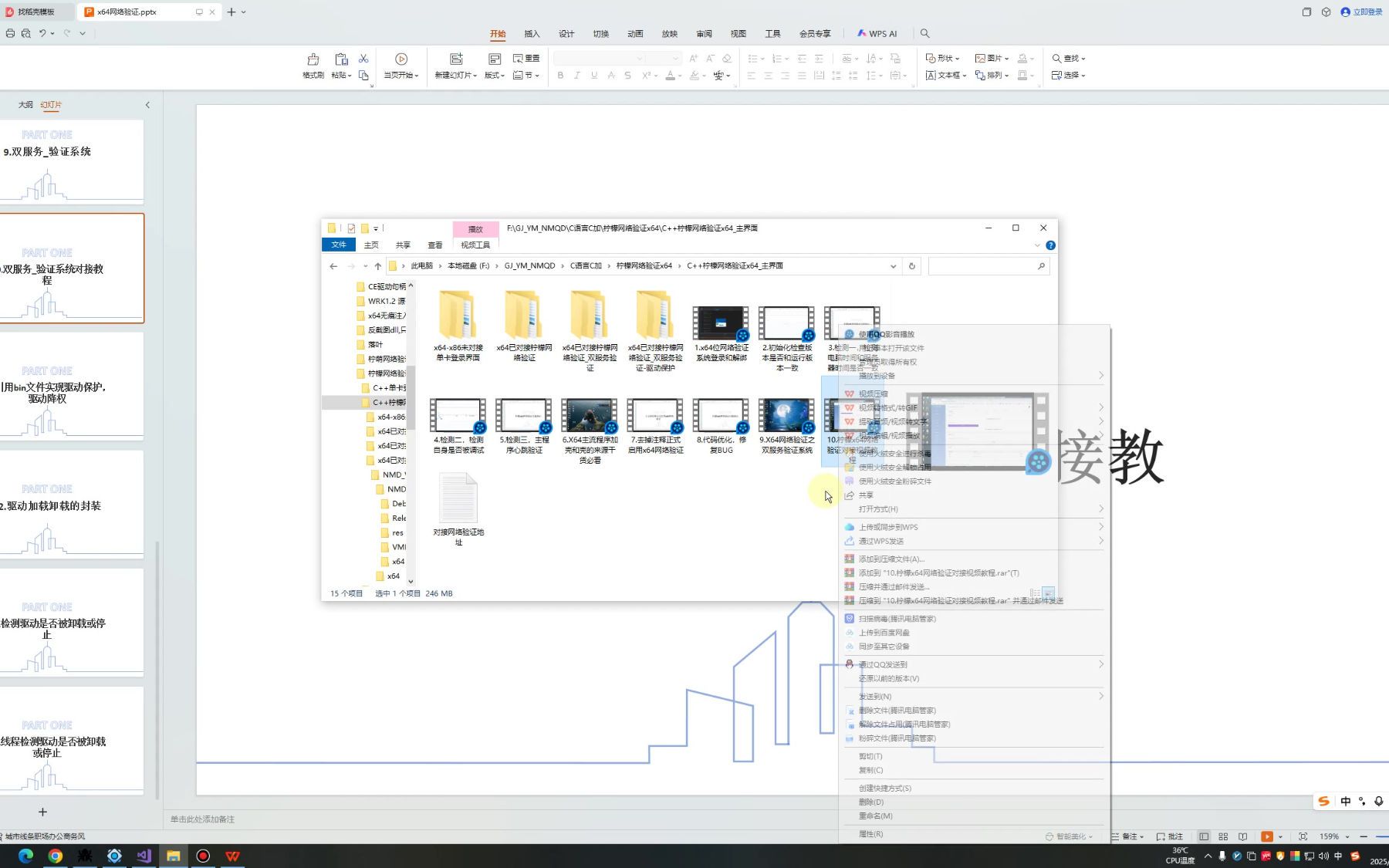Click the refresh icon in Explorer address bar
This screenshot has height=868, width=1389.
pyautogui.click(x=911, y=266)
